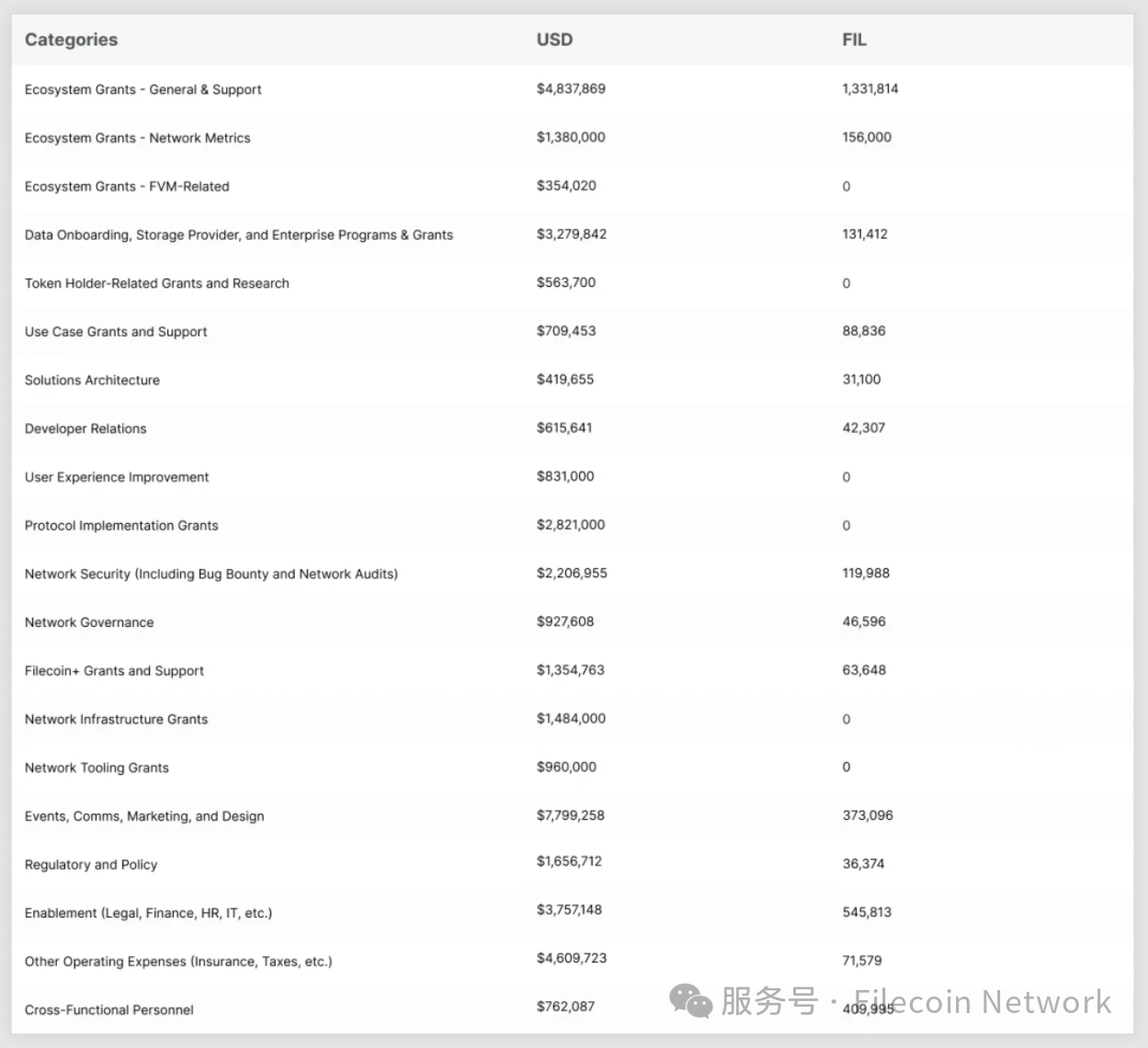Click the USD value $4,609,723
1148x1048 pixels.
click(x=572, y=958)
